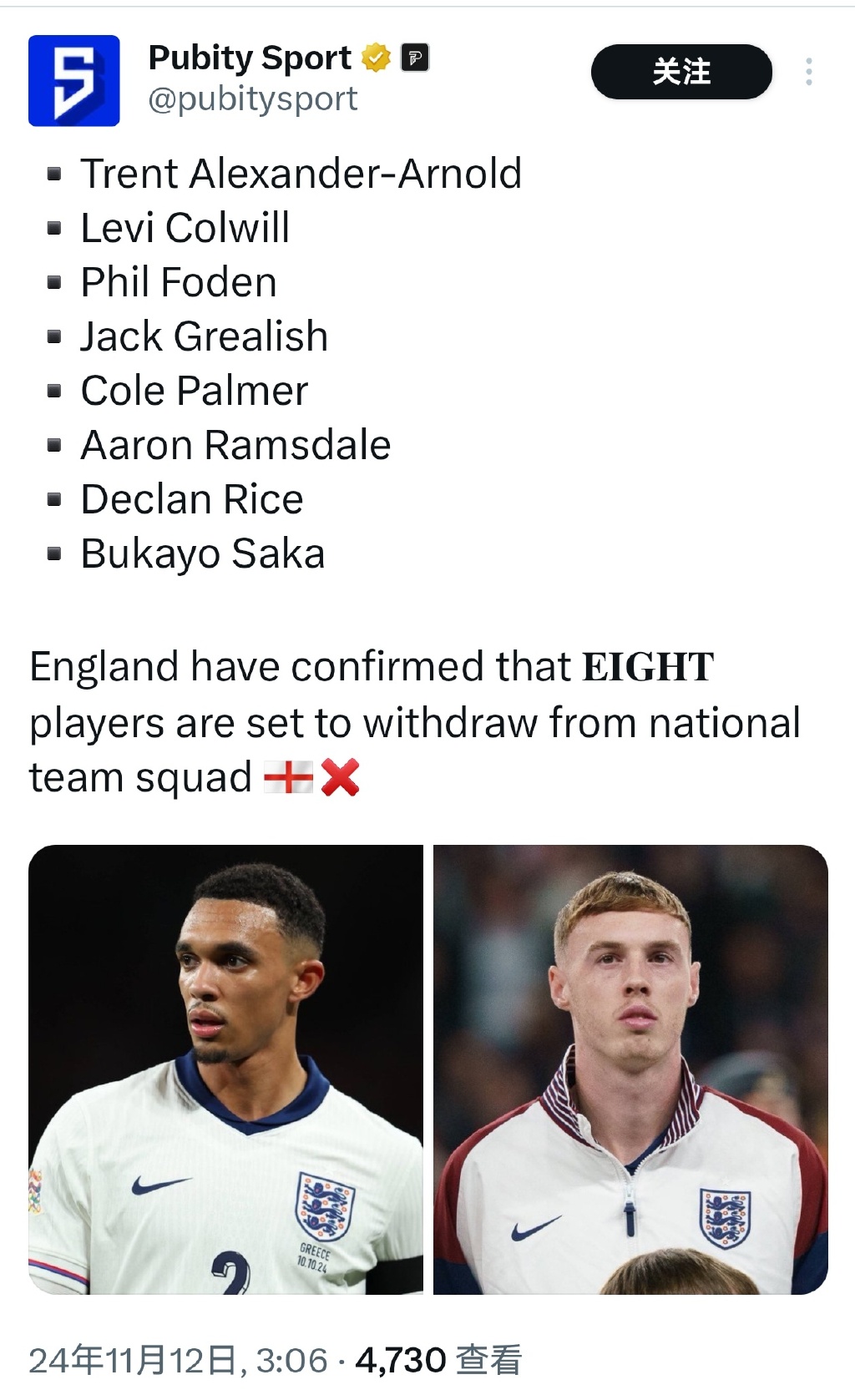Click the Aaron Ramsdale list entry

[235, 445]
